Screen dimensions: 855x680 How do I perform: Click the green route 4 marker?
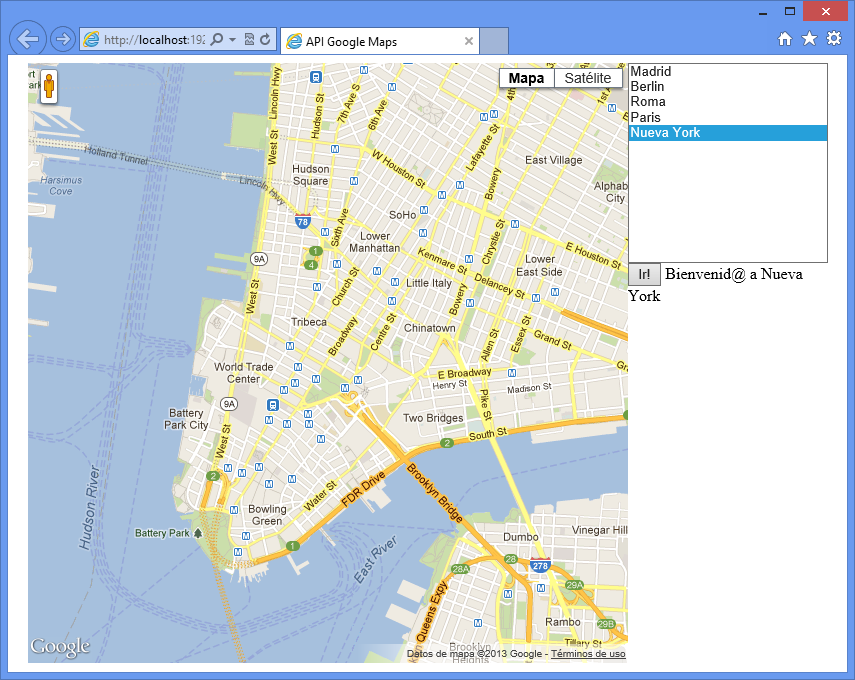tap(311, 265)
